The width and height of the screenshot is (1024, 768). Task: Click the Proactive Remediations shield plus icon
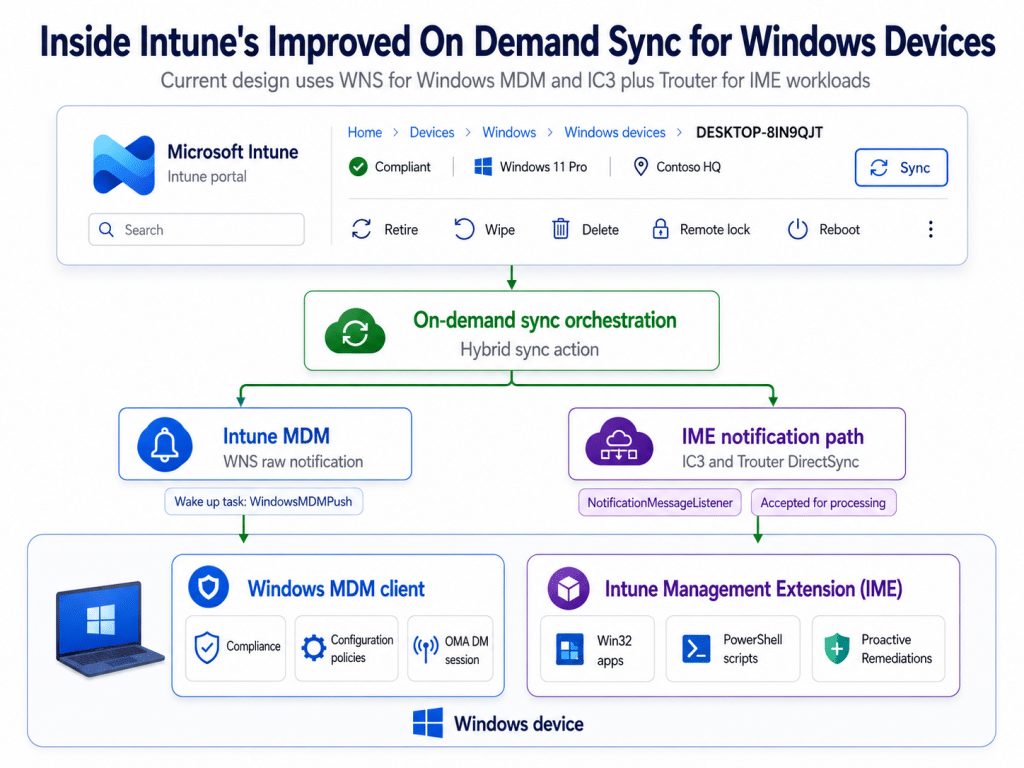coord(837,648)
